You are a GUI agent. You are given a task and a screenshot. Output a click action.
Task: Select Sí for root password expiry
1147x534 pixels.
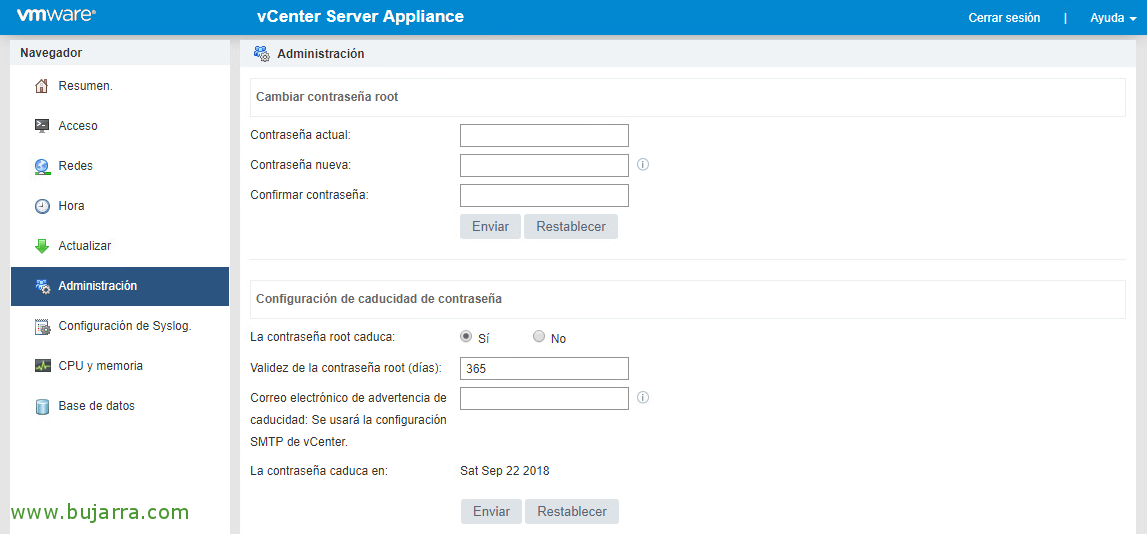465,336
